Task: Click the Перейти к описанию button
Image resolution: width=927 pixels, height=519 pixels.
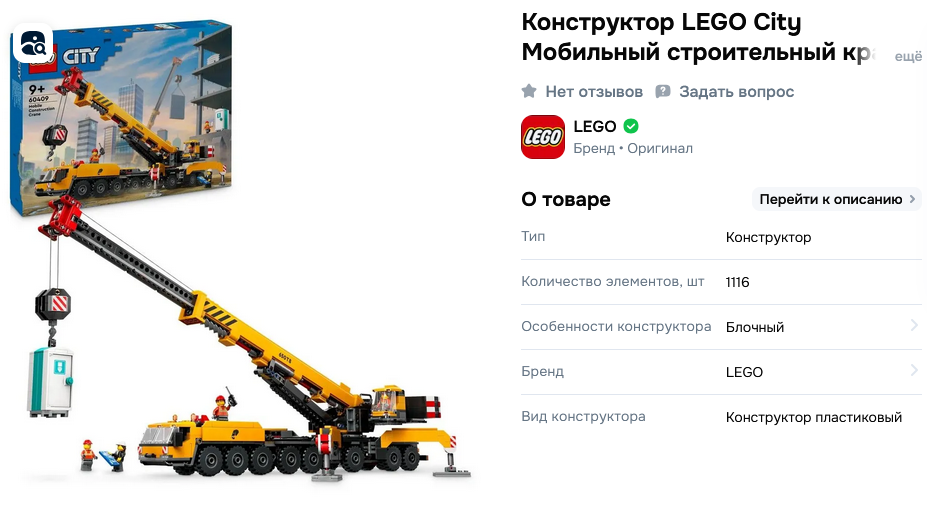Action: click(837, 199)
